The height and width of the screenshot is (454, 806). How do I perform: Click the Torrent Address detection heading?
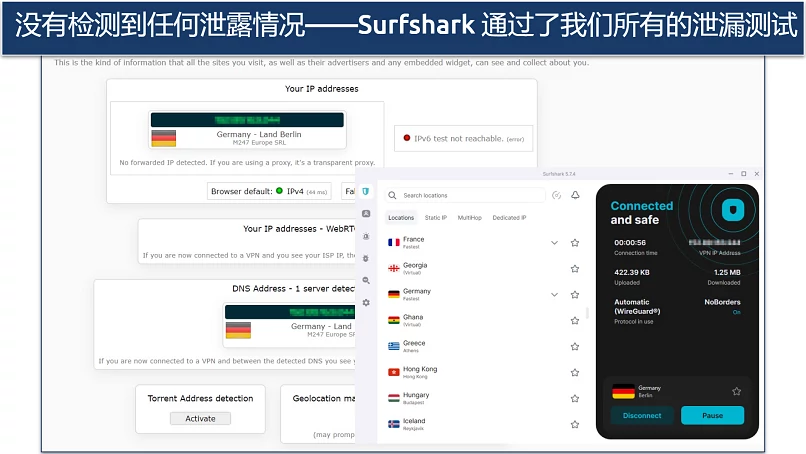[200, 398]
